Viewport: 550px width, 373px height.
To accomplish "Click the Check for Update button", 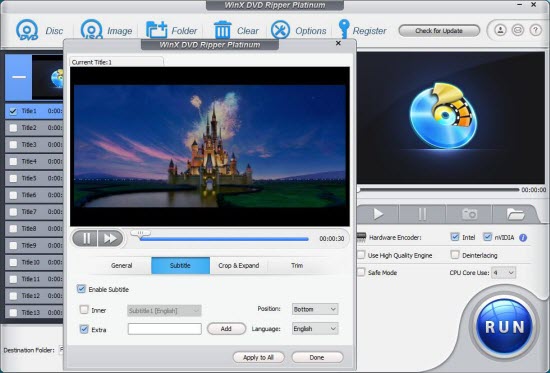I will [x=439, y=31].
